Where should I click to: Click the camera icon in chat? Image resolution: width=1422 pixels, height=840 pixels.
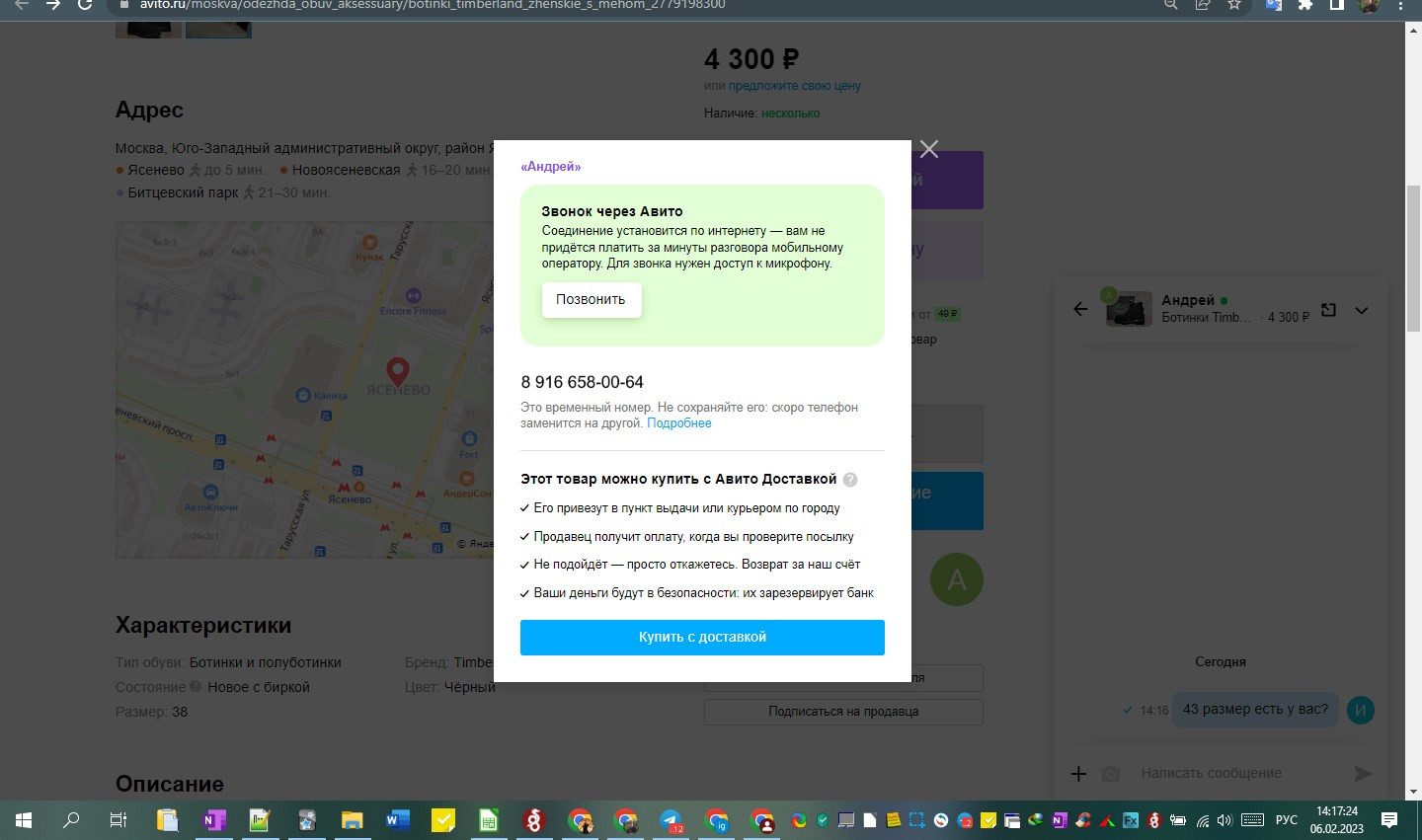pos(1111,774)
